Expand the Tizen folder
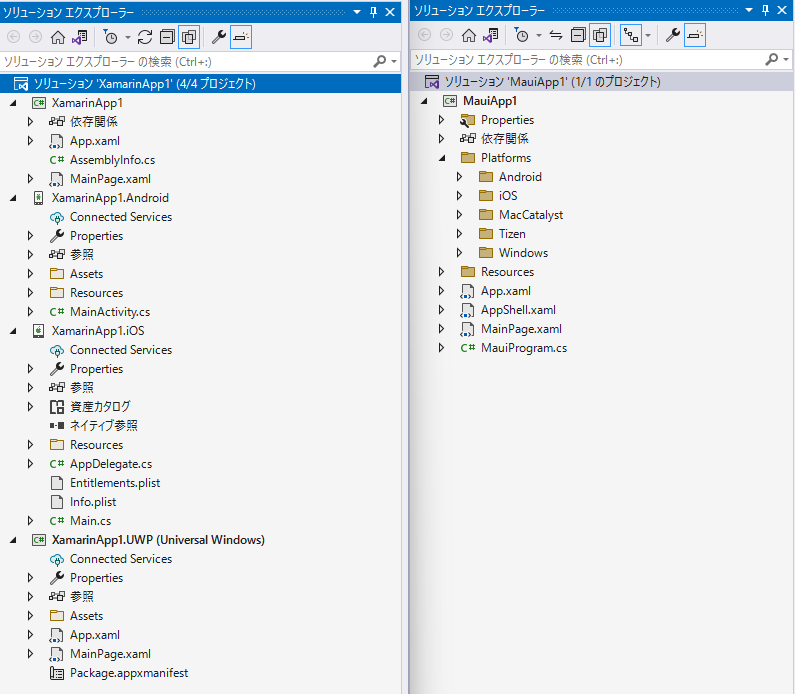This screenshot has width=795, height=694. (459, 234)
